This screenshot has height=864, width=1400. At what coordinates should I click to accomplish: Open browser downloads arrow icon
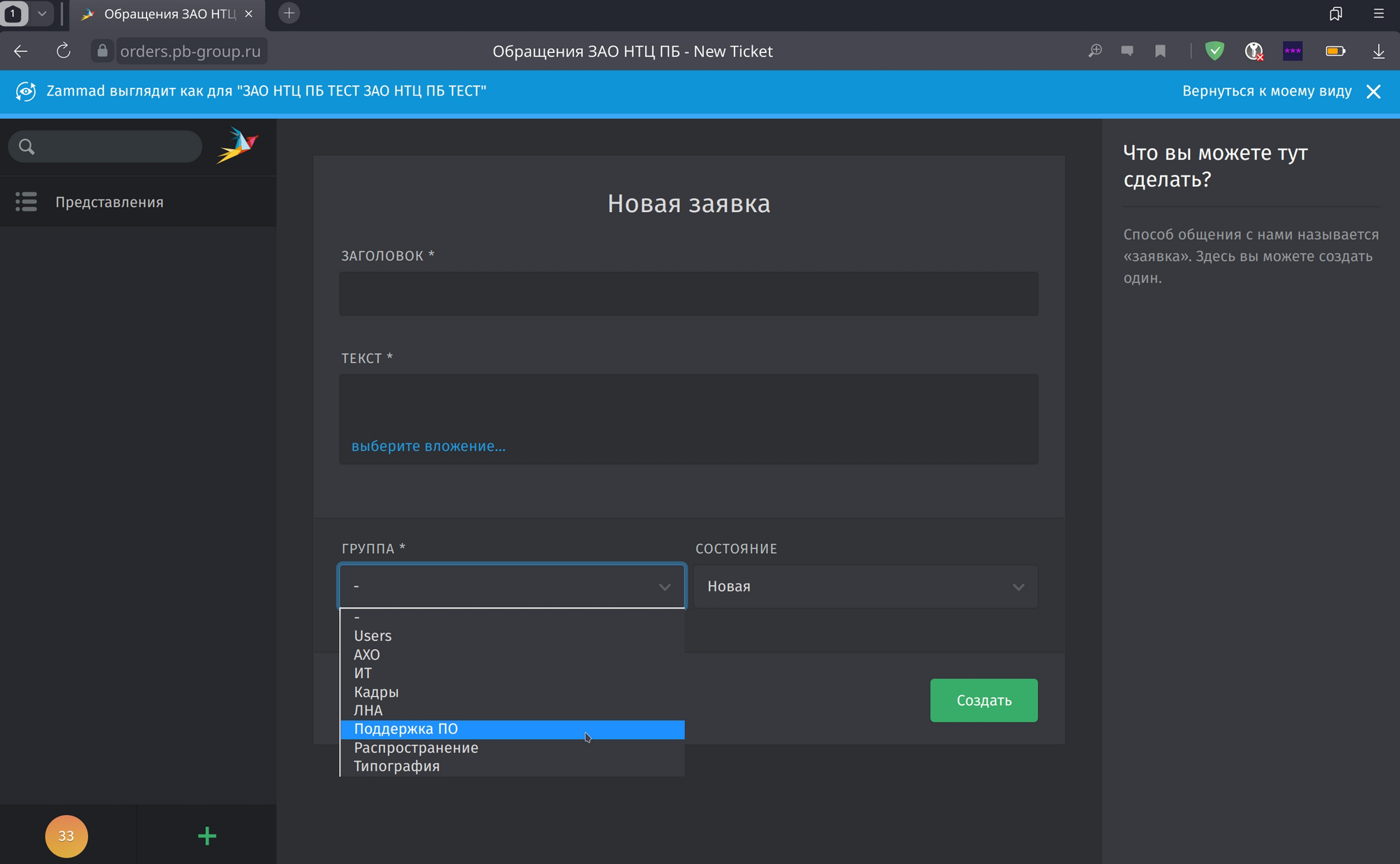point(1378,51)
